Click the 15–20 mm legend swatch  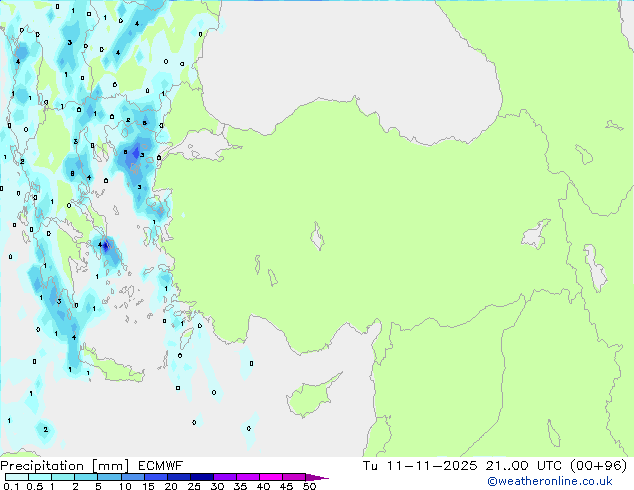tap(155, 477)
